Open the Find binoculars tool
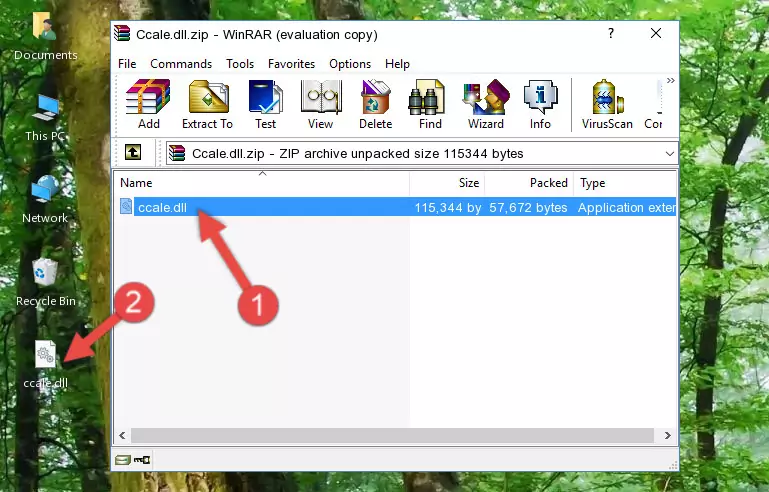 (430, 104)
